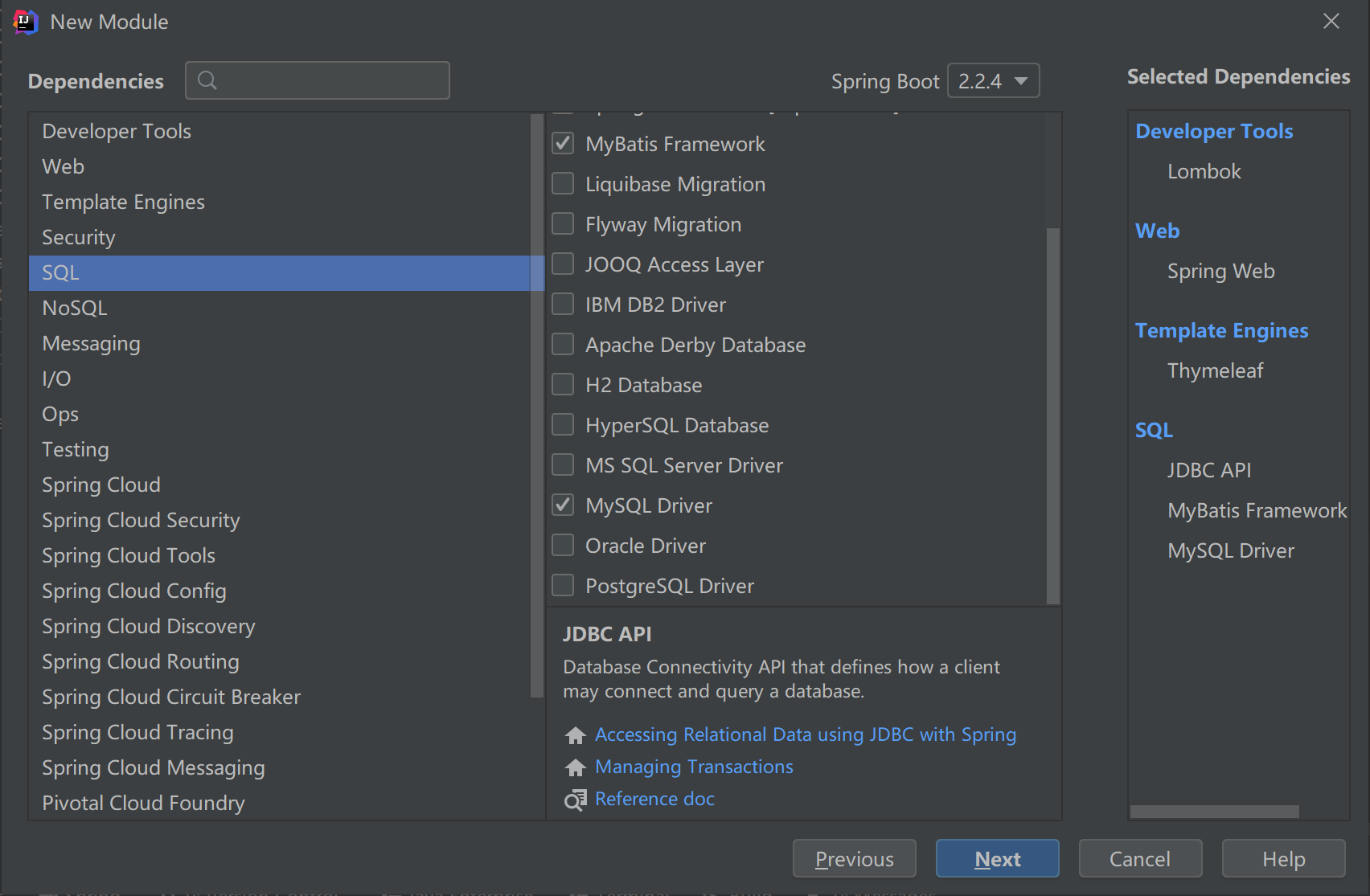Enable the PostgreSQL Driver checkbox

tap(563, 586)
